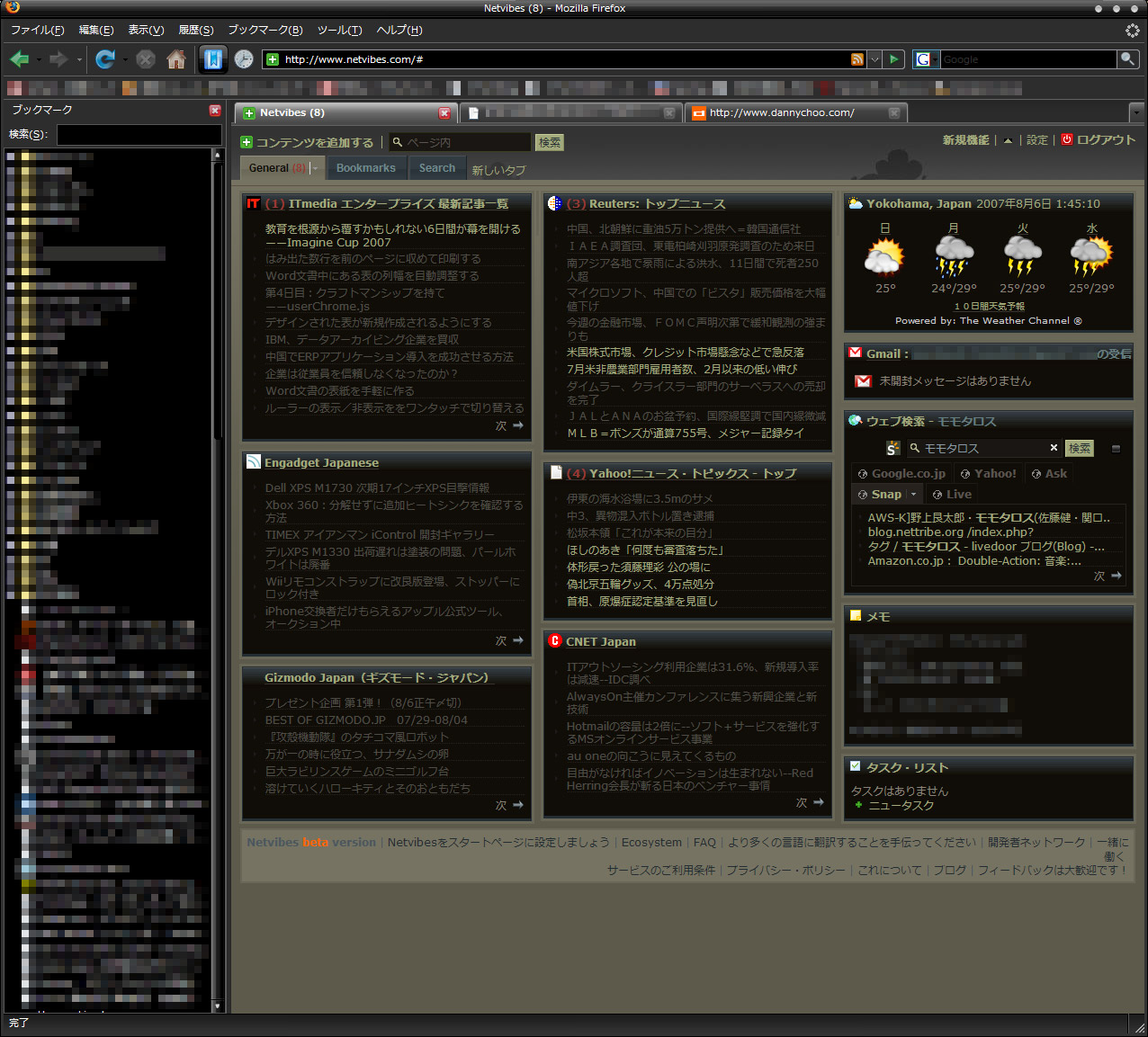The image size is (1148, 1037).
Task: Click 新しいタブ to add a Netvibes tab
Action: (x=498, y=170)
